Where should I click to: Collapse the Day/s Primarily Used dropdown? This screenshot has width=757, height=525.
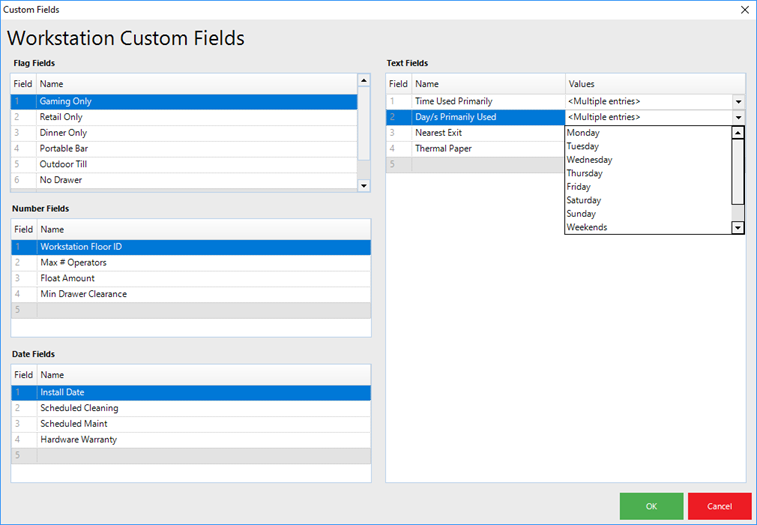738,117
